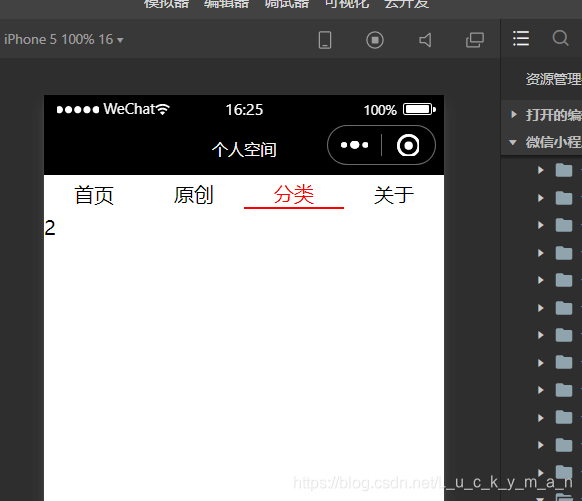Click the 资源管理器 panel title
Viewport: 582px width, 501px height.
tap(553, 79)
